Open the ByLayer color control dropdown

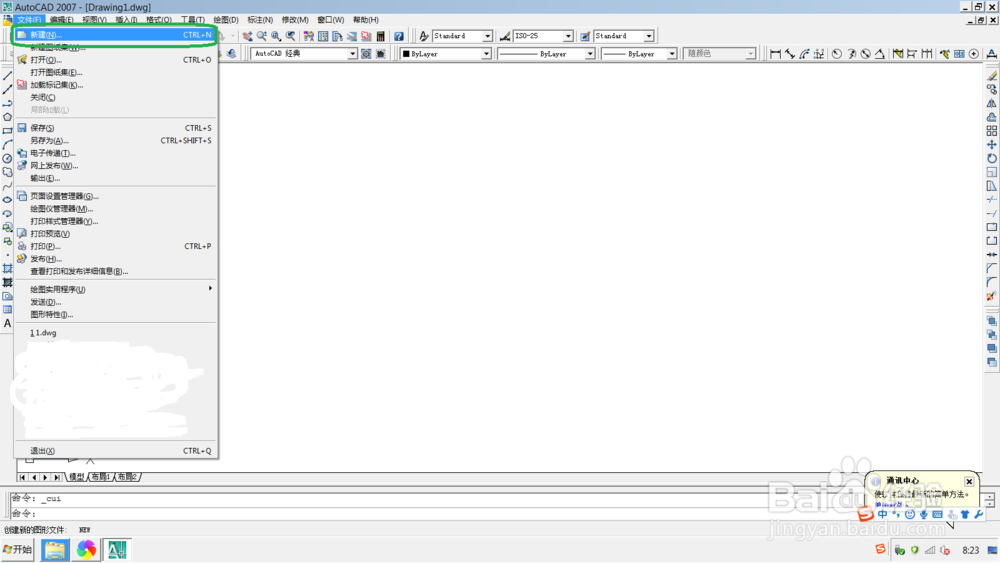[486, 54]
